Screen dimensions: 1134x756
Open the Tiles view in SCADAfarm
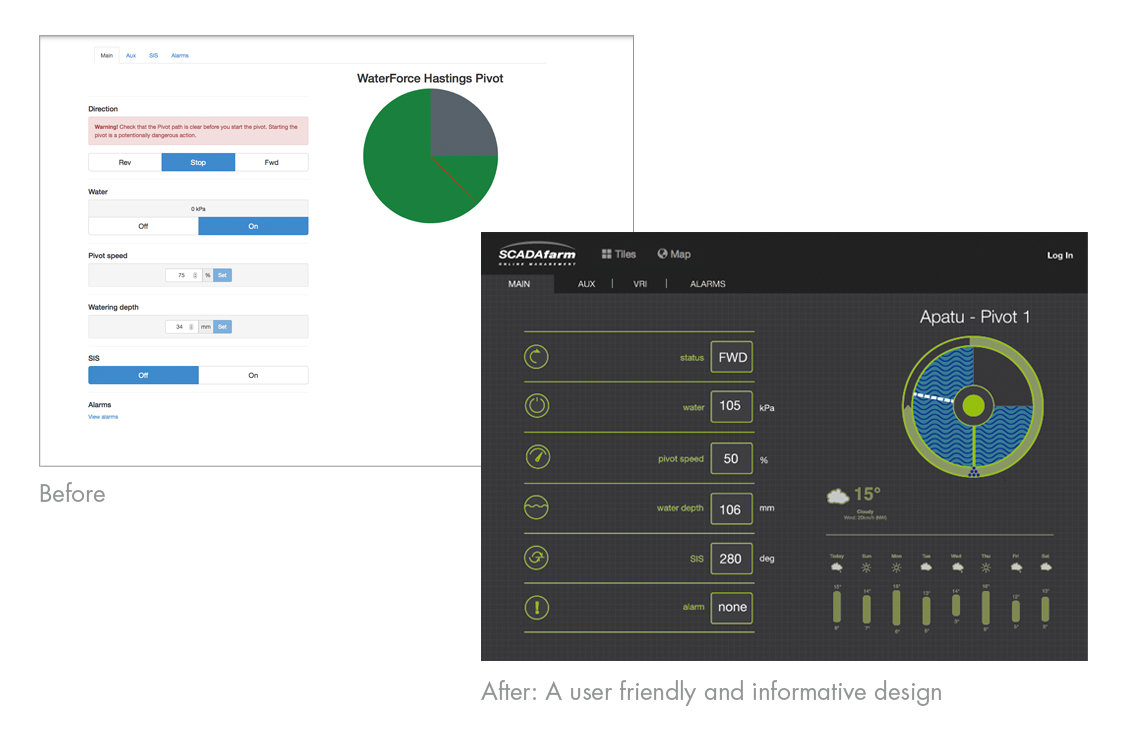618,254
